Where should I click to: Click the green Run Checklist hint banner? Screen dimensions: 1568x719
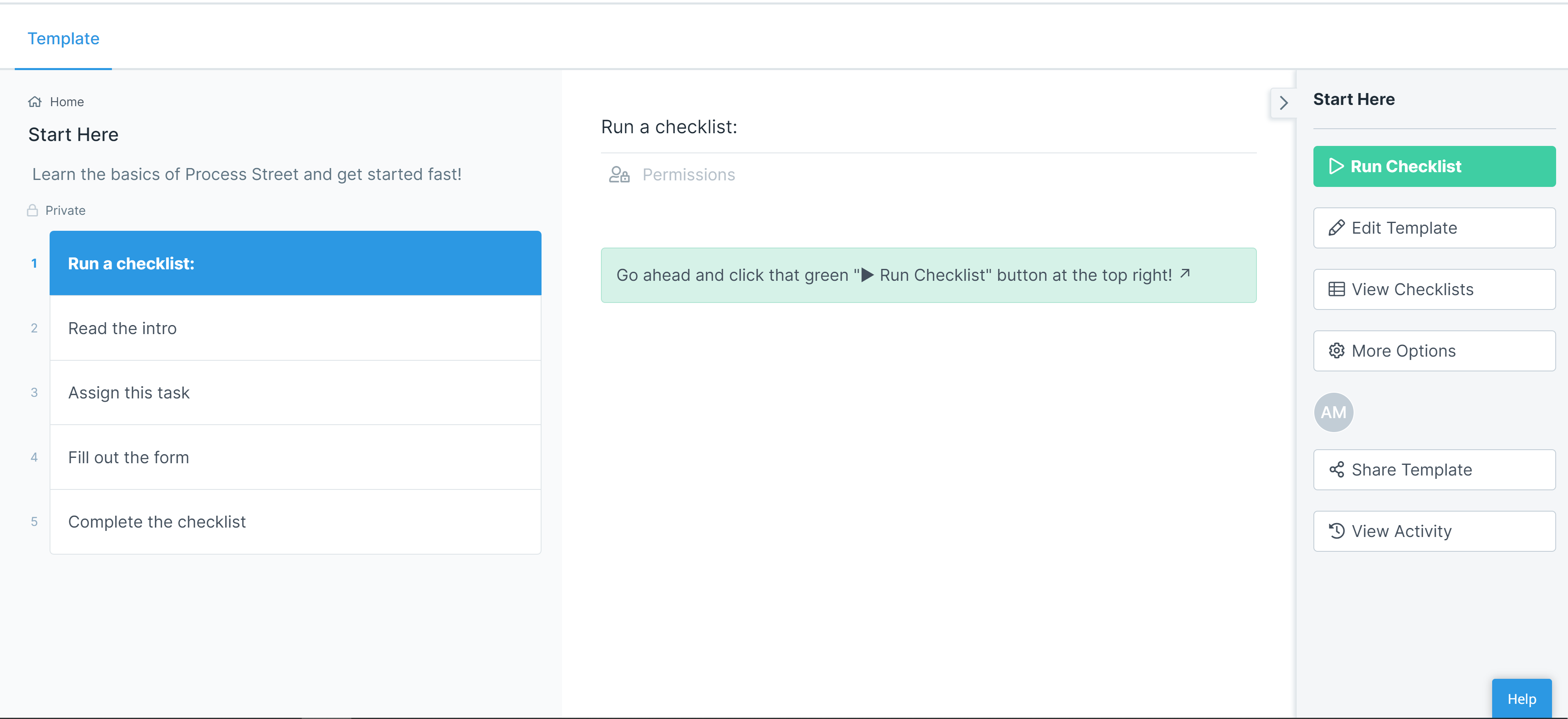pos(928,275)
